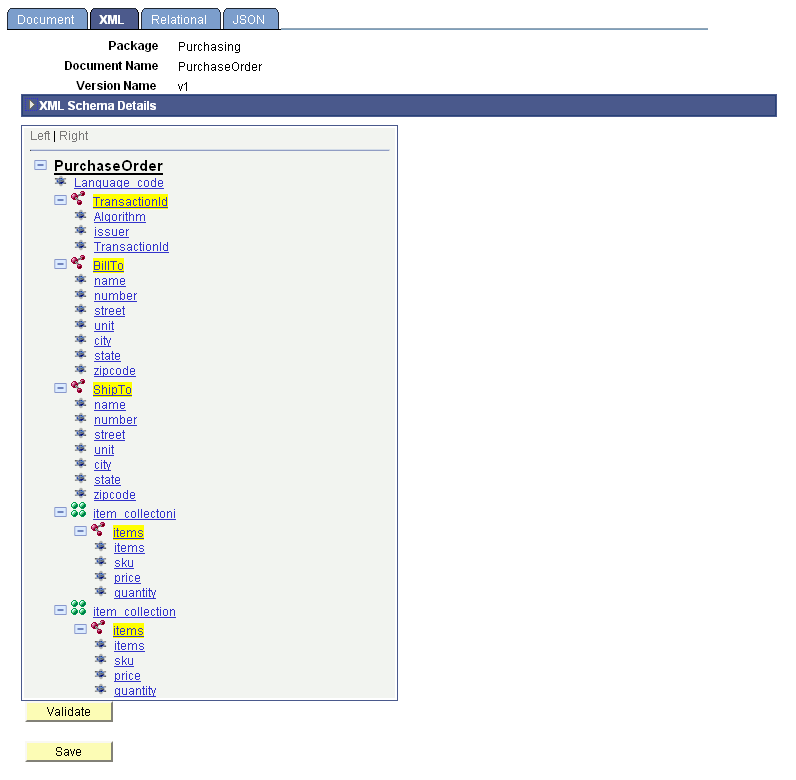Click primitive icon beside child TransactionId element
Screen dimensions: 796x780
click(80, 245)
